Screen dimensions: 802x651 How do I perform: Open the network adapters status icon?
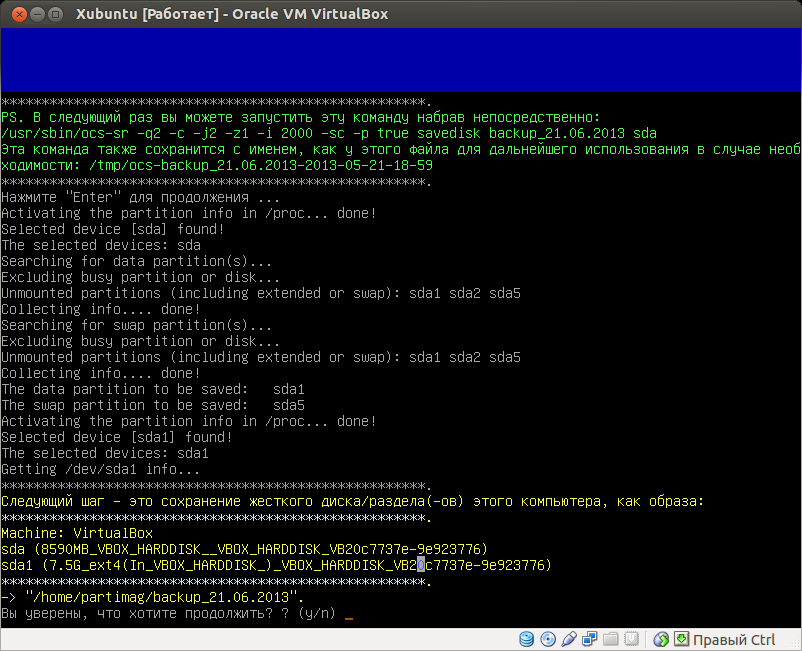590,639
